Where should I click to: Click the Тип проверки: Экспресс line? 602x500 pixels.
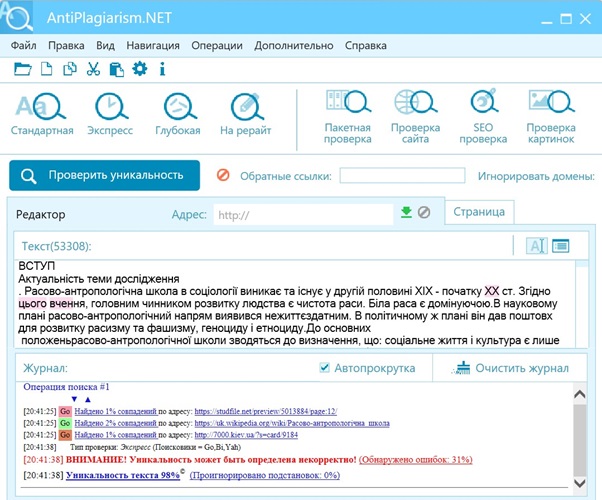tap(155, 447)
